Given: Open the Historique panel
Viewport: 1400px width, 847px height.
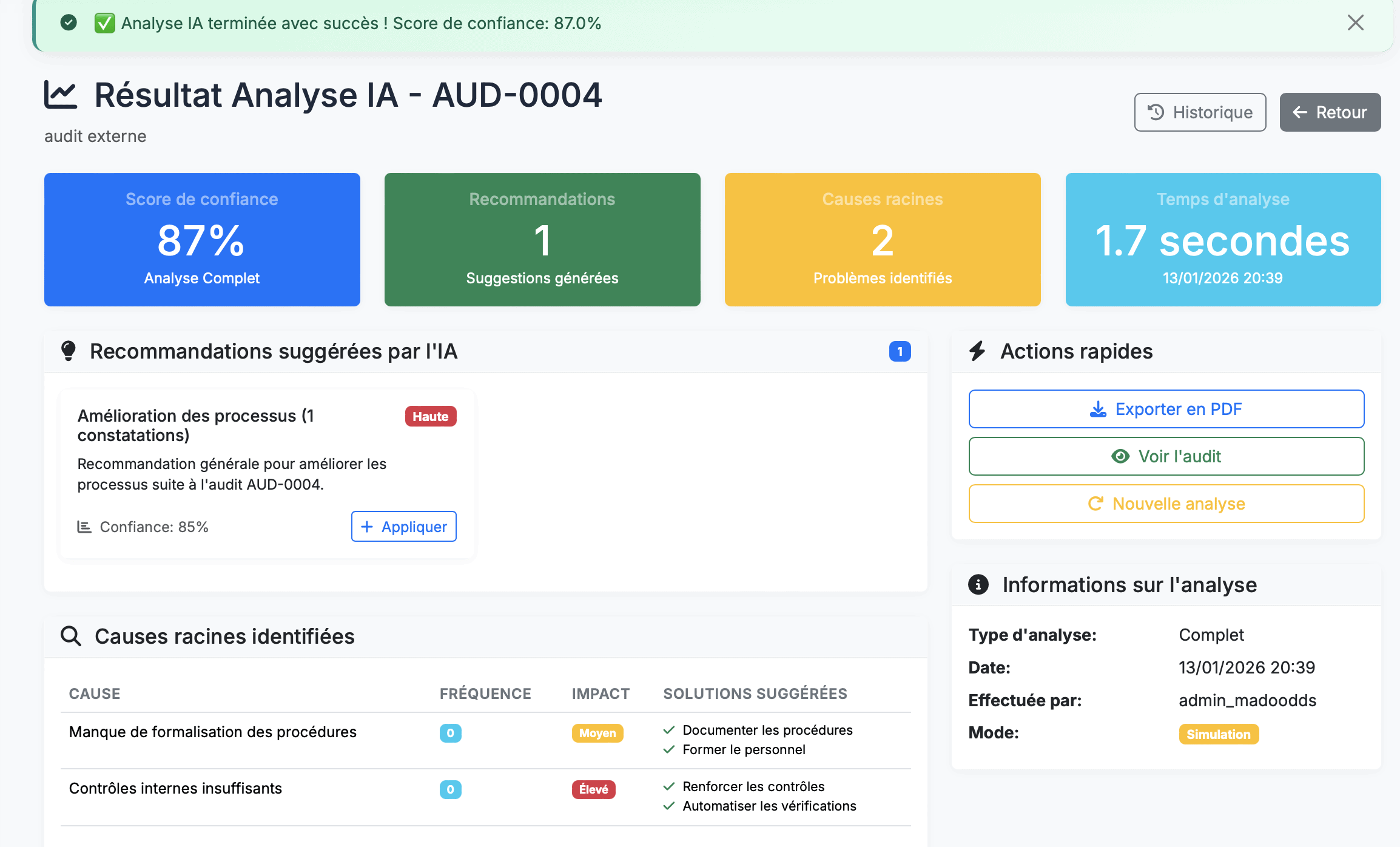Looking at the screenshot, I should (1199, 112).
